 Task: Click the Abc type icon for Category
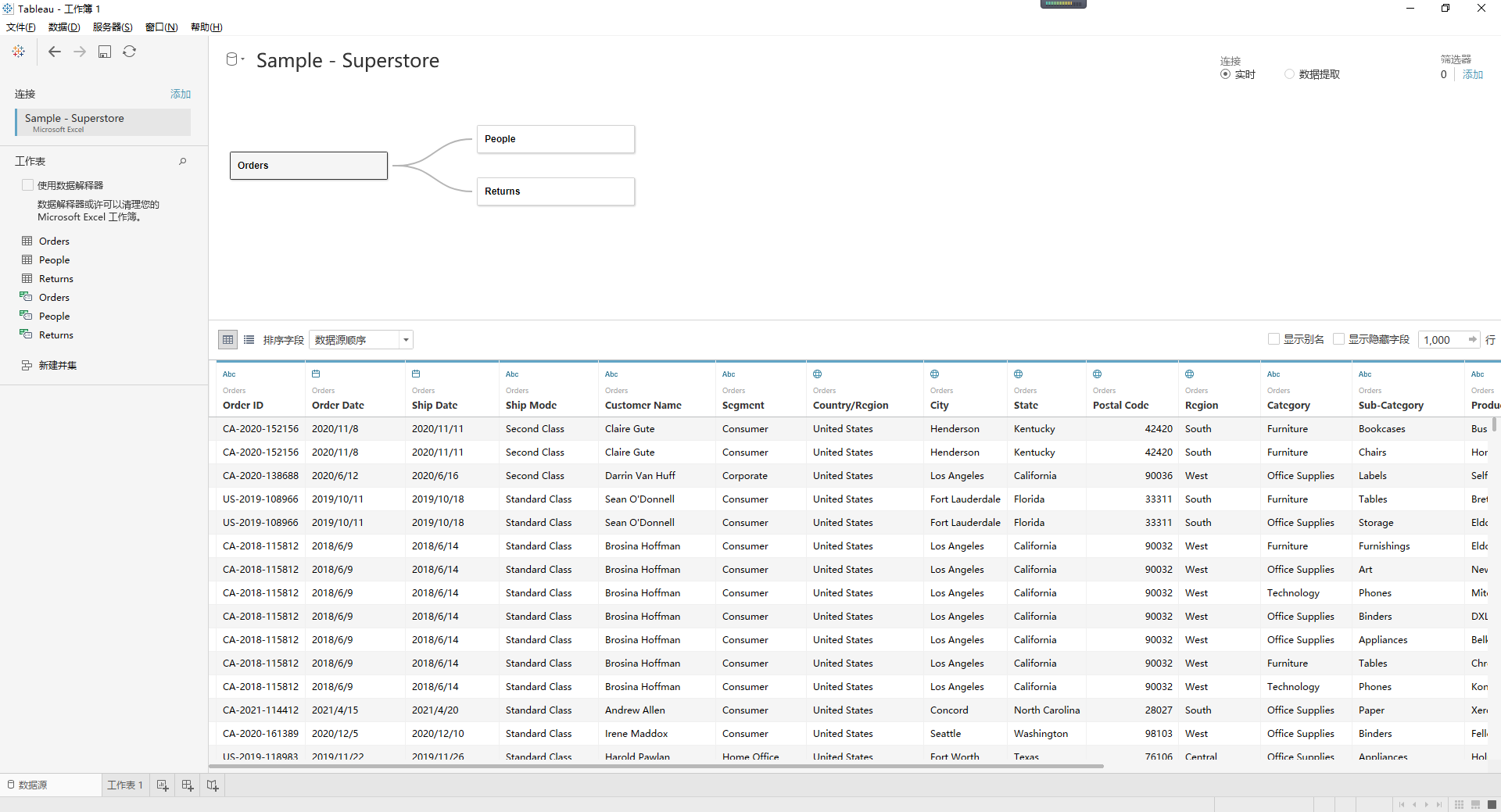coord(1274,374)
